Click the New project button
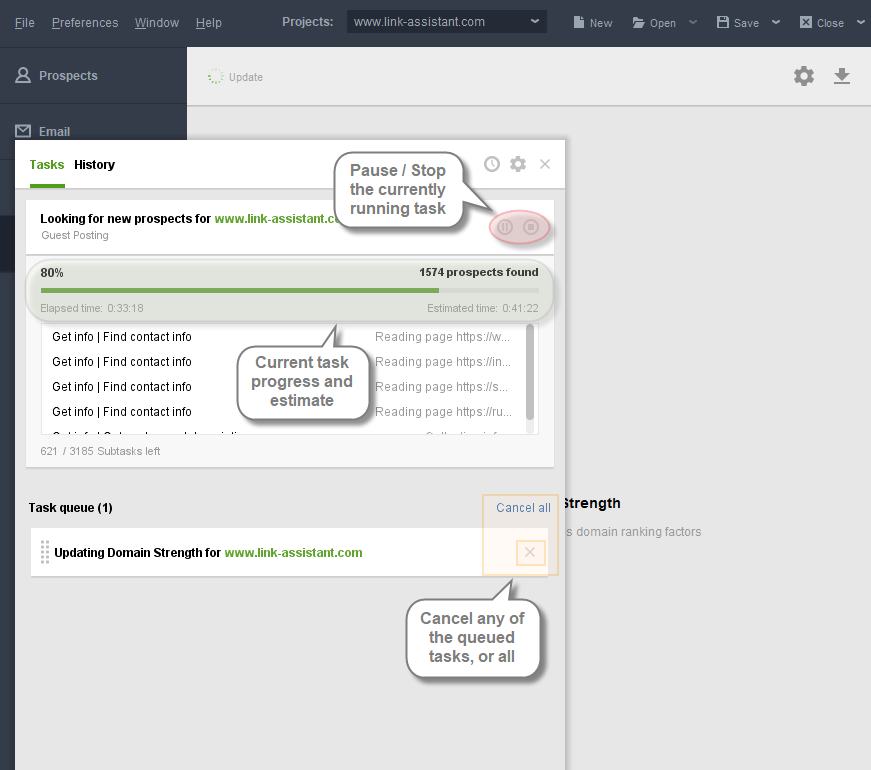Viewport: 871px width, 770px height. (x=592, y=22)
